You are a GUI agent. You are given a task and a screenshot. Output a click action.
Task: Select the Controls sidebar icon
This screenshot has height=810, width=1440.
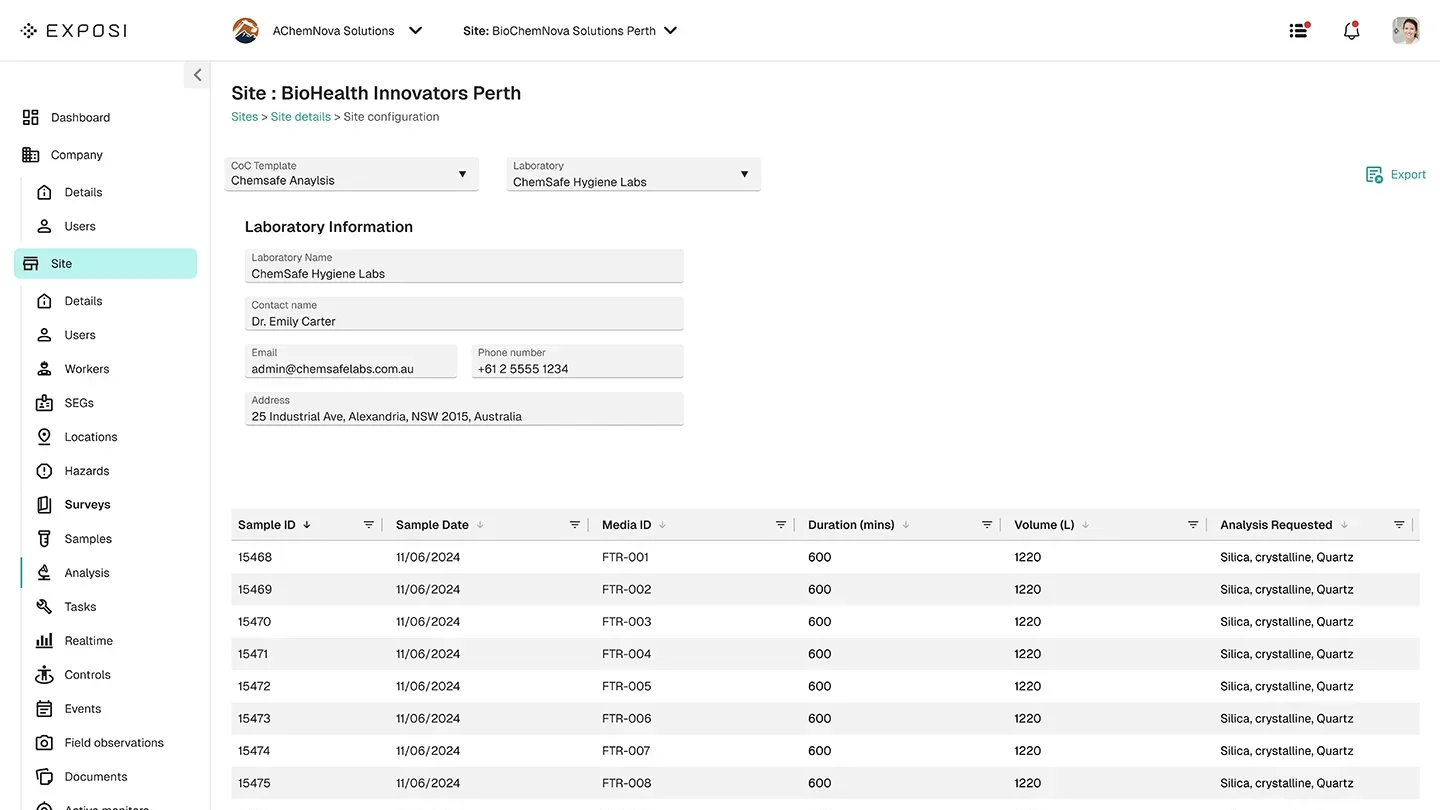(x=44, y=674)
